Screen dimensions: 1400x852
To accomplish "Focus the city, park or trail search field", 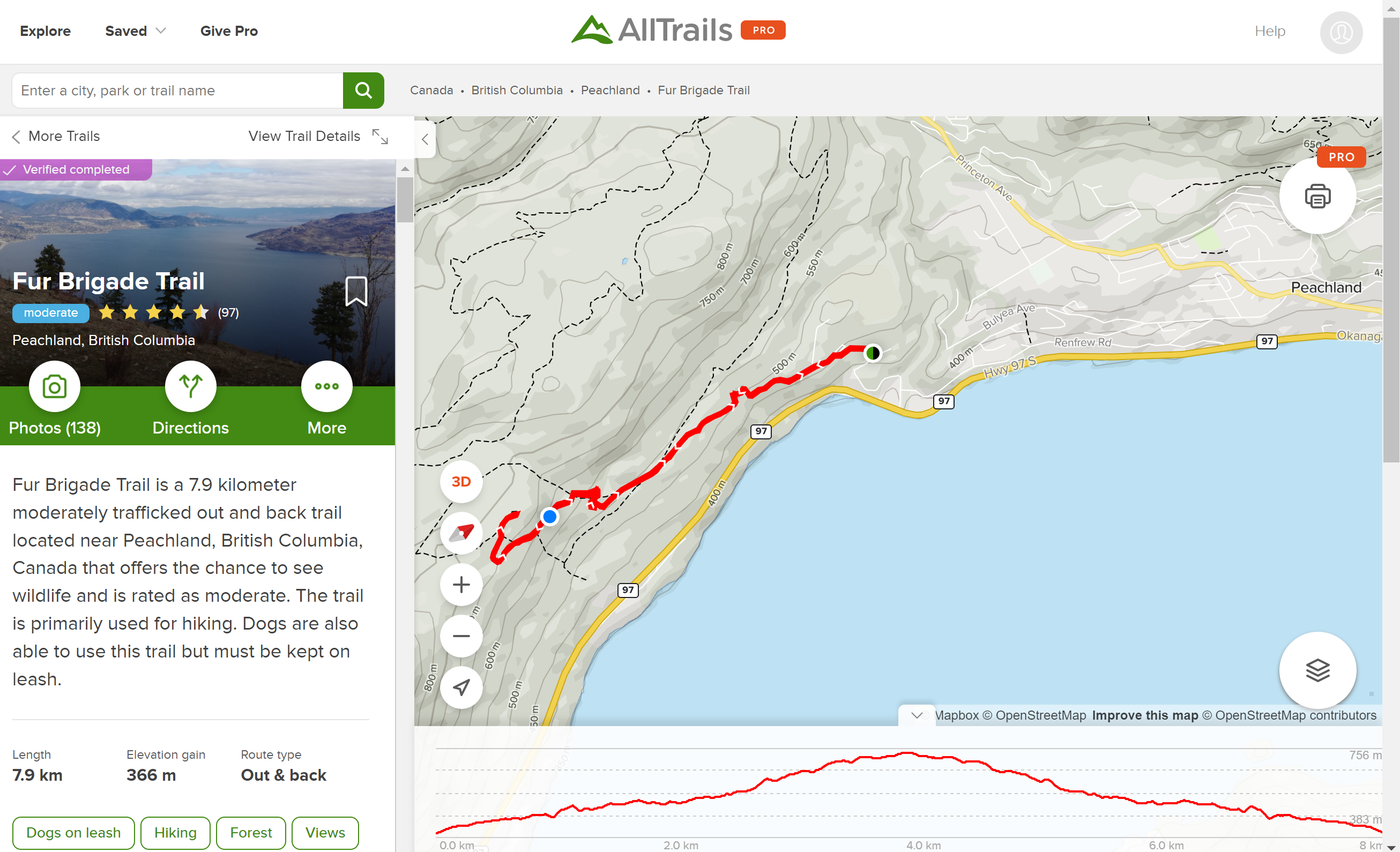I will (x=177, y=91).
